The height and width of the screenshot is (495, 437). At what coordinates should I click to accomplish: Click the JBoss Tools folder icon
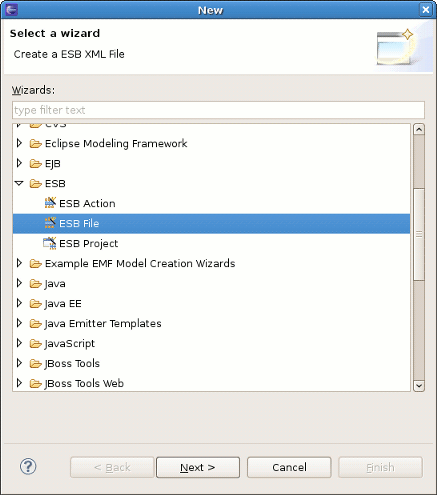point(35,364)
